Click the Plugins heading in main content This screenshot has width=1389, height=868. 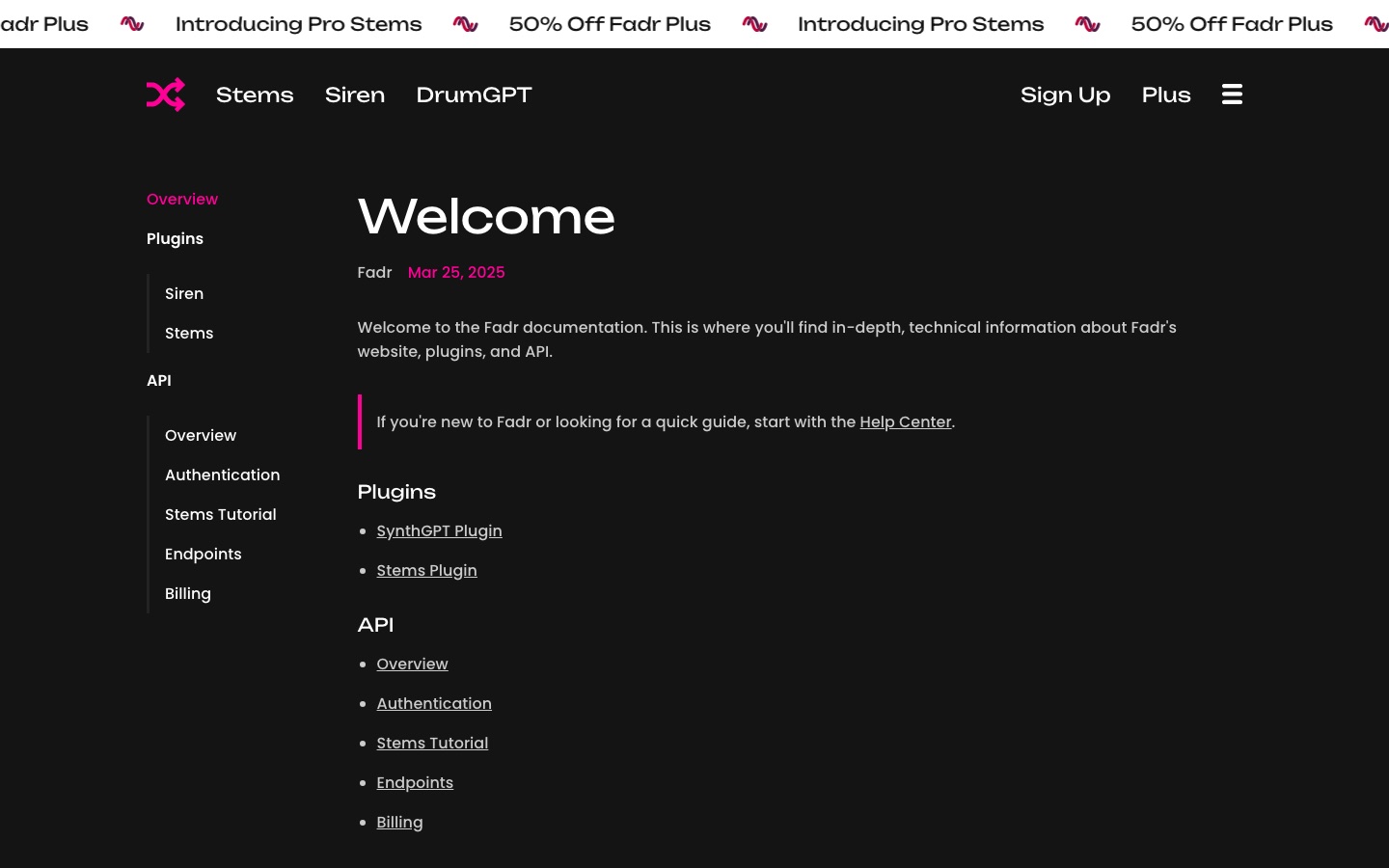396,492
